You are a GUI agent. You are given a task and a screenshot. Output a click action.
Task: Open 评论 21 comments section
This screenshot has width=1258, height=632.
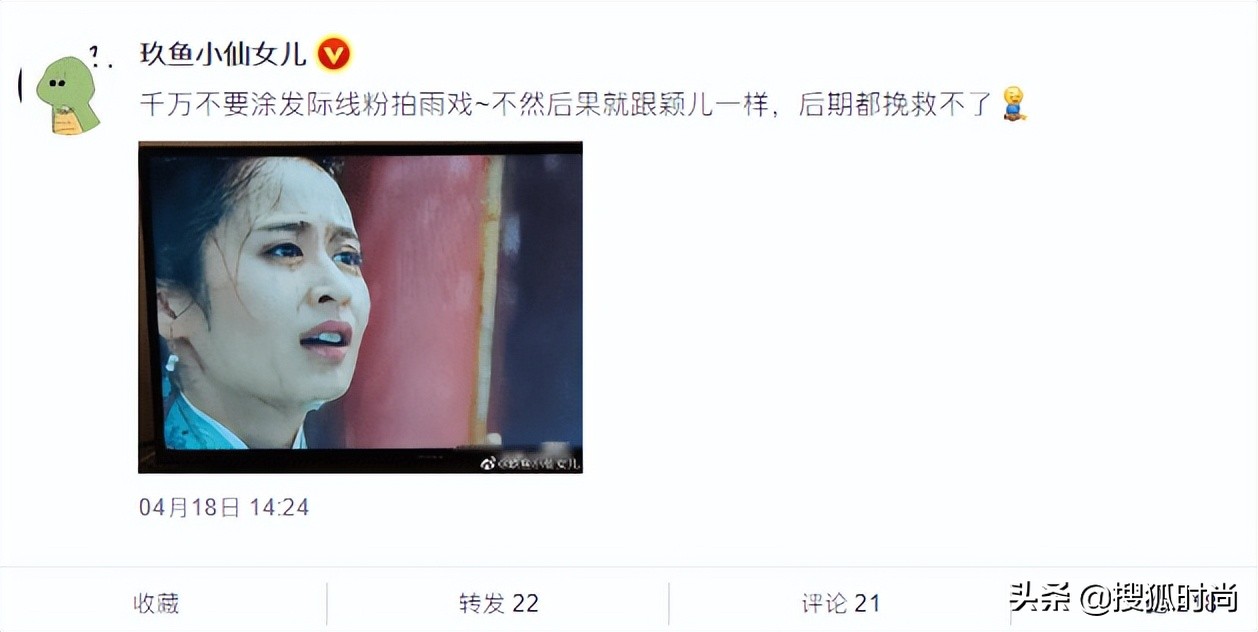(841, 603)
